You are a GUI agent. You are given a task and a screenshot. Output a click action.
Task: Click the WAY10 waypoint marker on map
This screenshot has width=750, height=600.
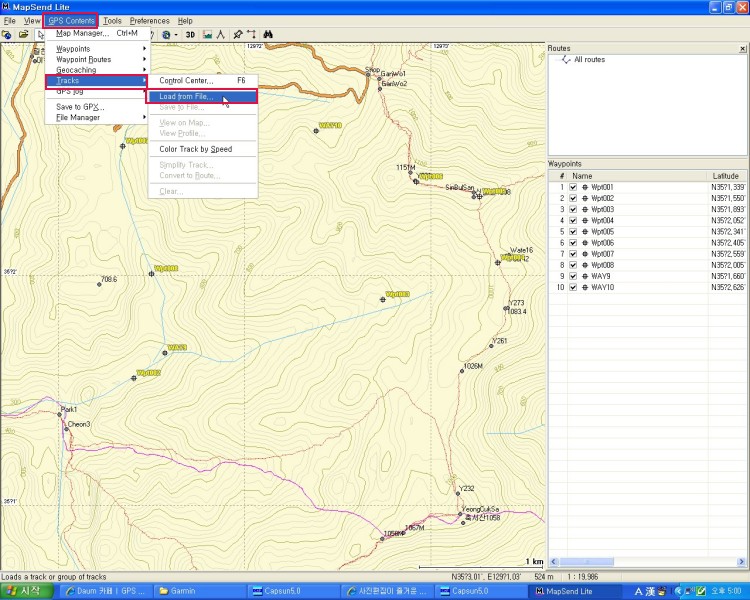click(316, 131)
